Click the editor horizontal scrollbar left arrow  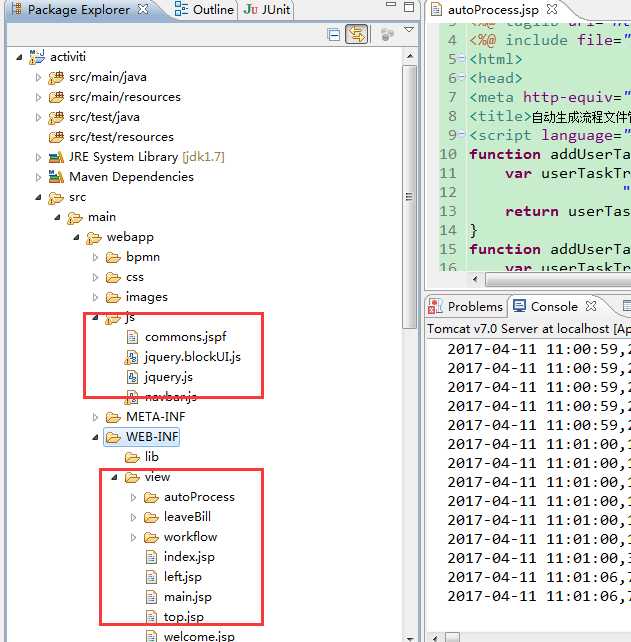coord(475,279)
